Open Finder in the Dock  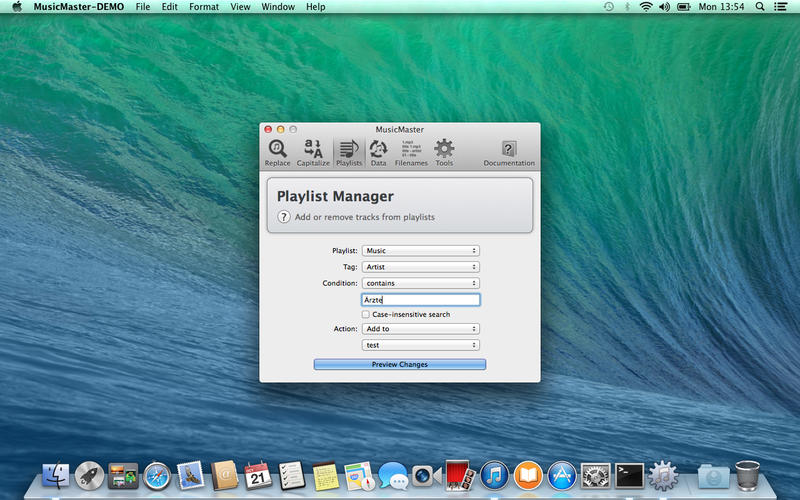tap(56, 476)
